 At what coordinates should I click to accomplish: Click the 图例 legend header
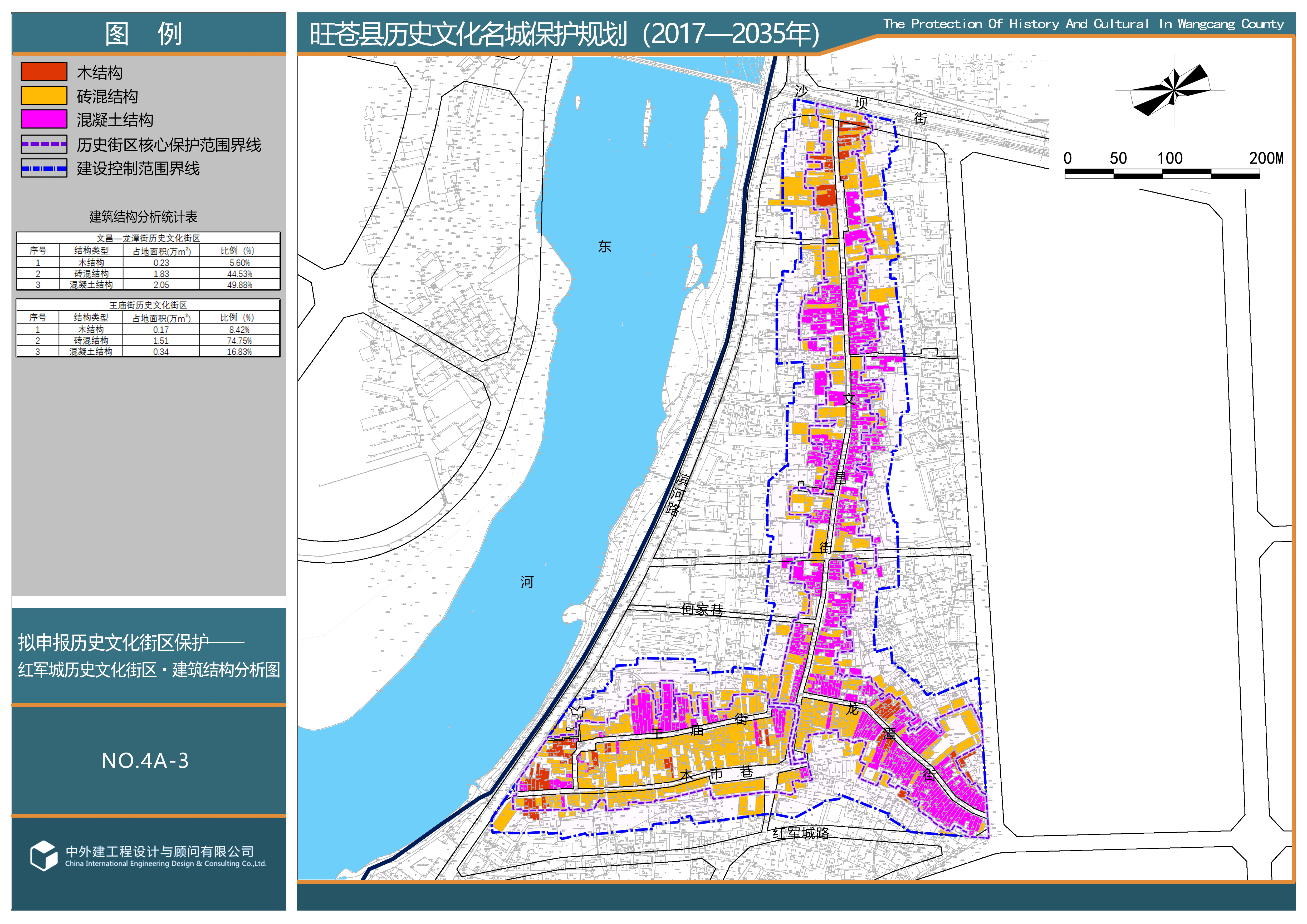click(143, 33)
